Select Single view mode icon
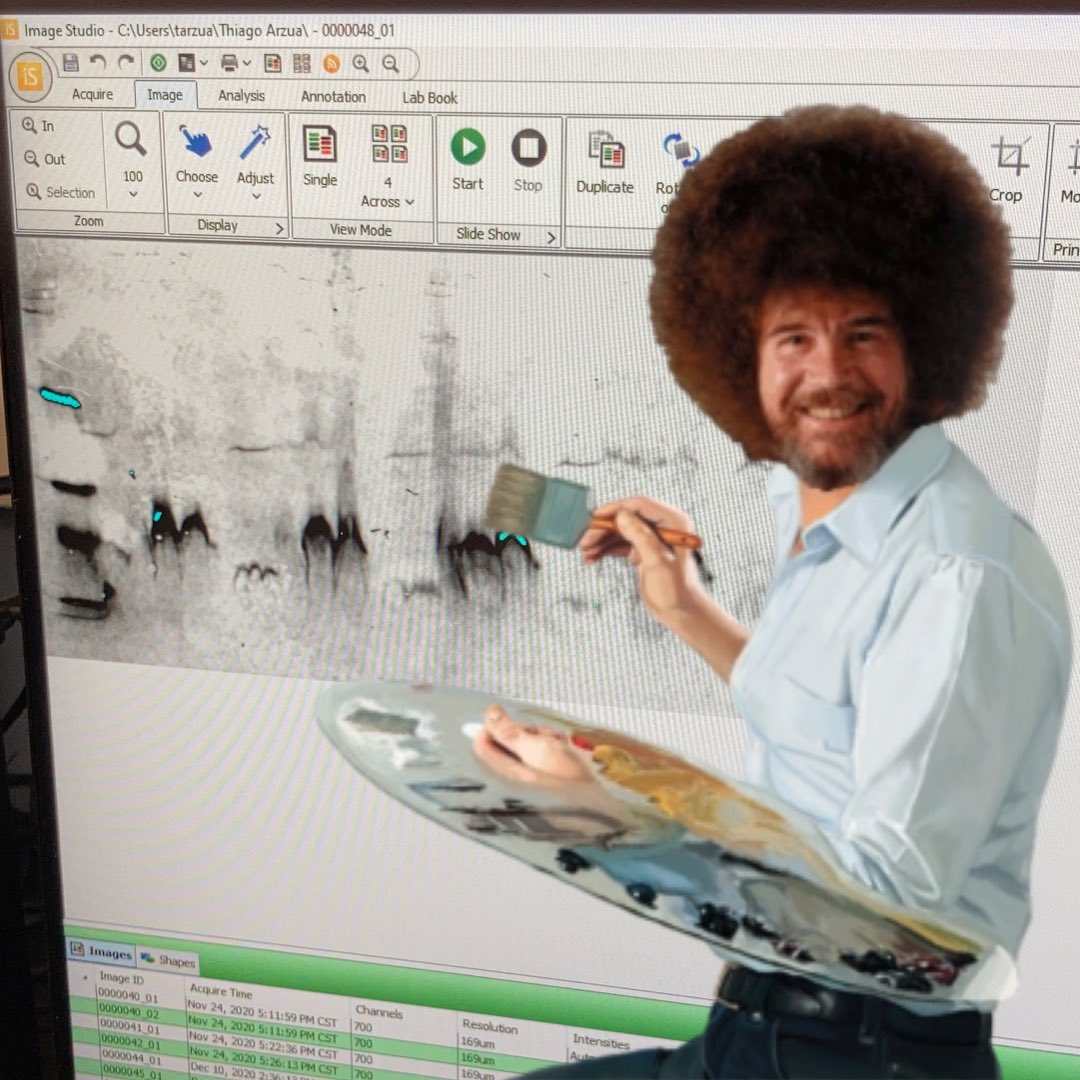 point(320,145)
